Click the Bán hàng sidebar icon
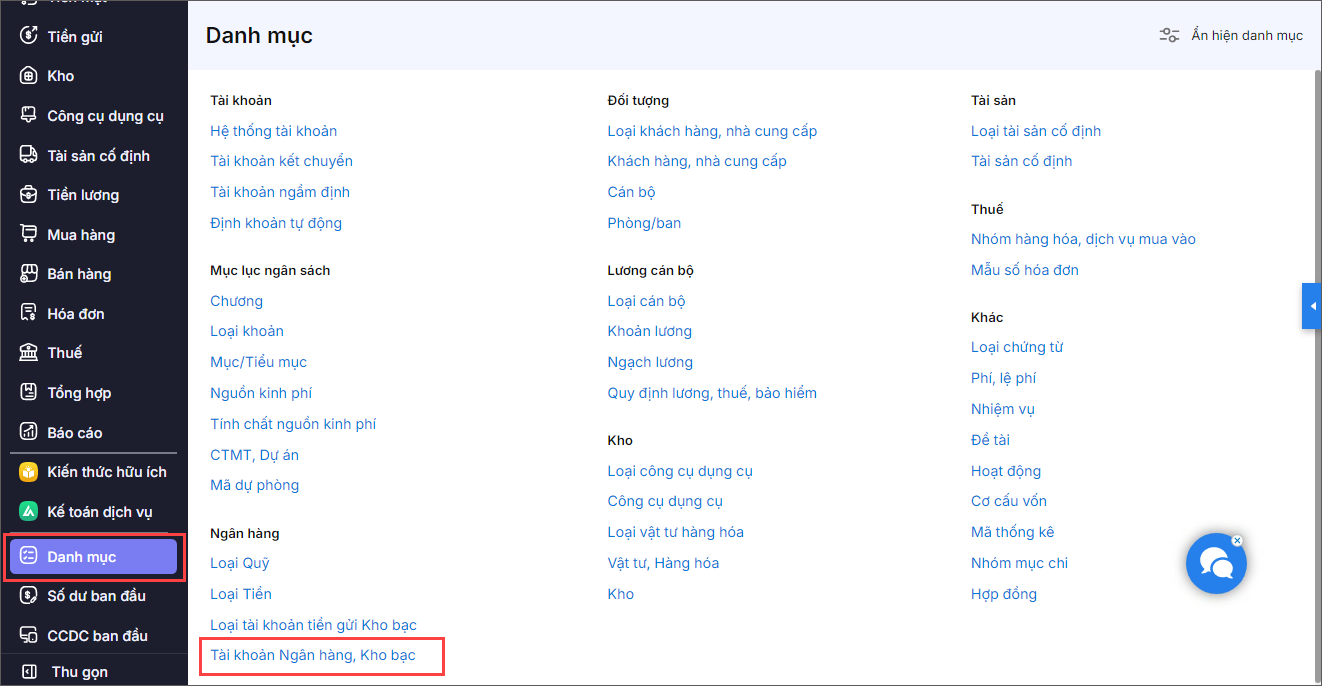 click(29, 274)
